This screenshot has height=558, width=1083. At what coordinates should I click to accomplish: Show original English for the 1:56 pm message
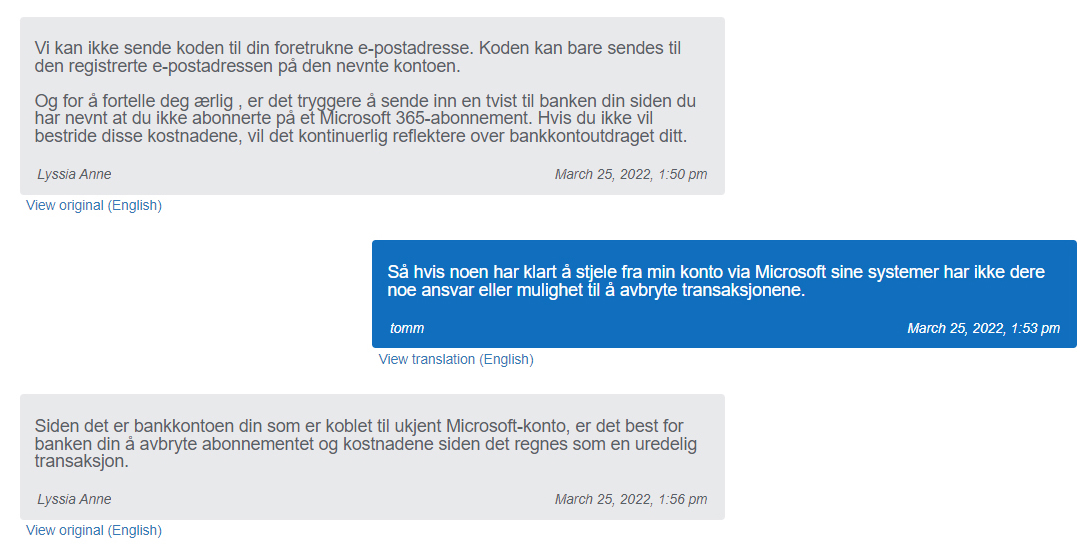tap(94, 530)
